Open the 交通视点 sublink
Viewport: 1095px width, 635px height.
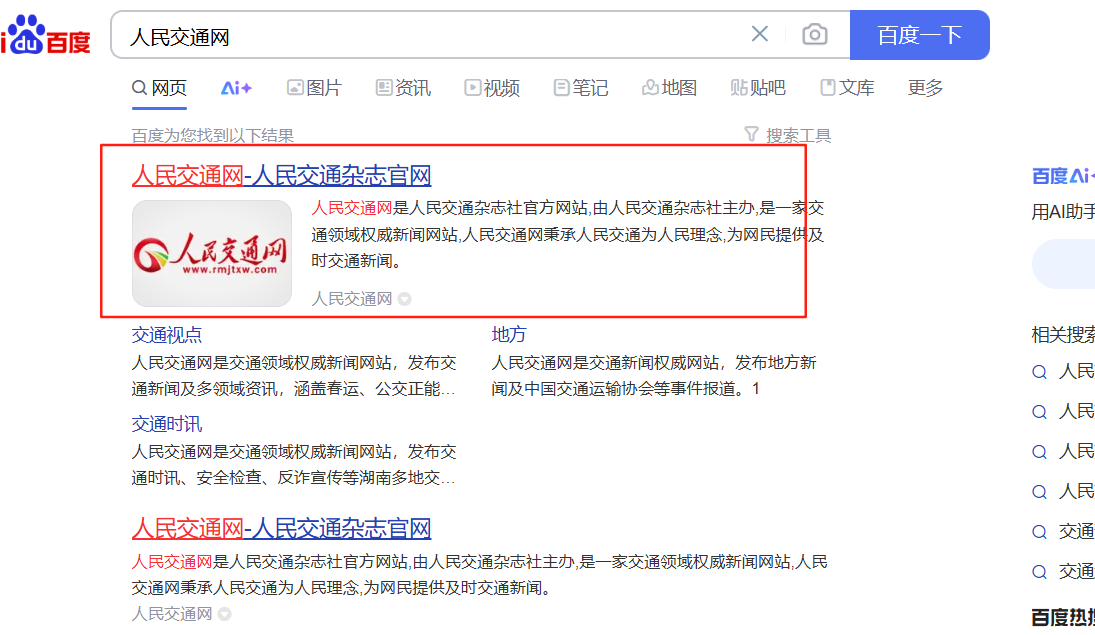pyautogui.click(x=167, y=335)
